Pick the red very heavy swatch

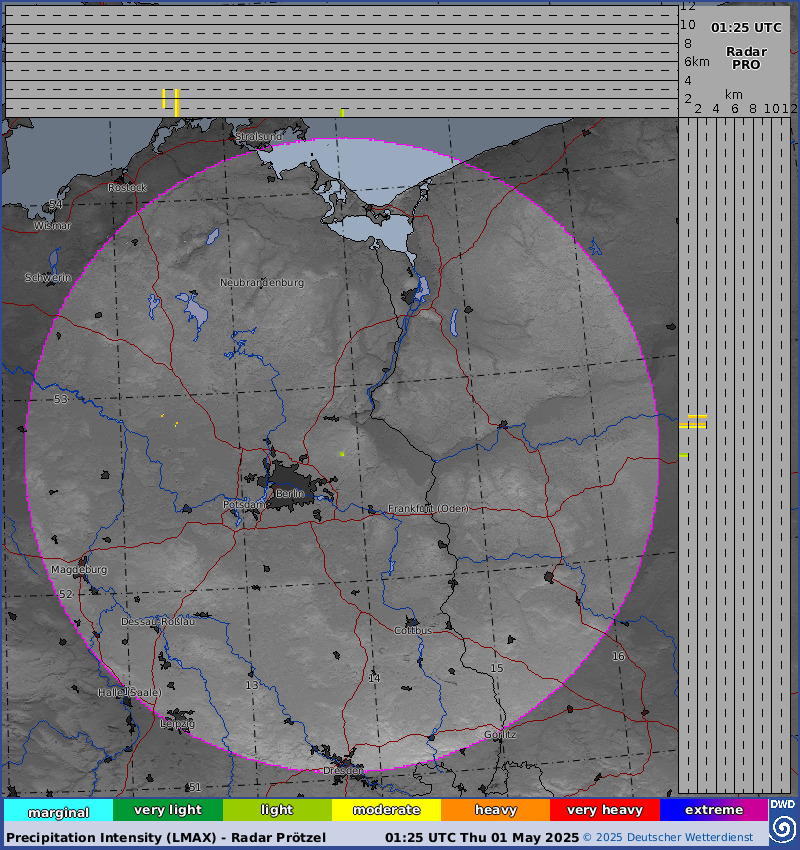tap(604, 810)
